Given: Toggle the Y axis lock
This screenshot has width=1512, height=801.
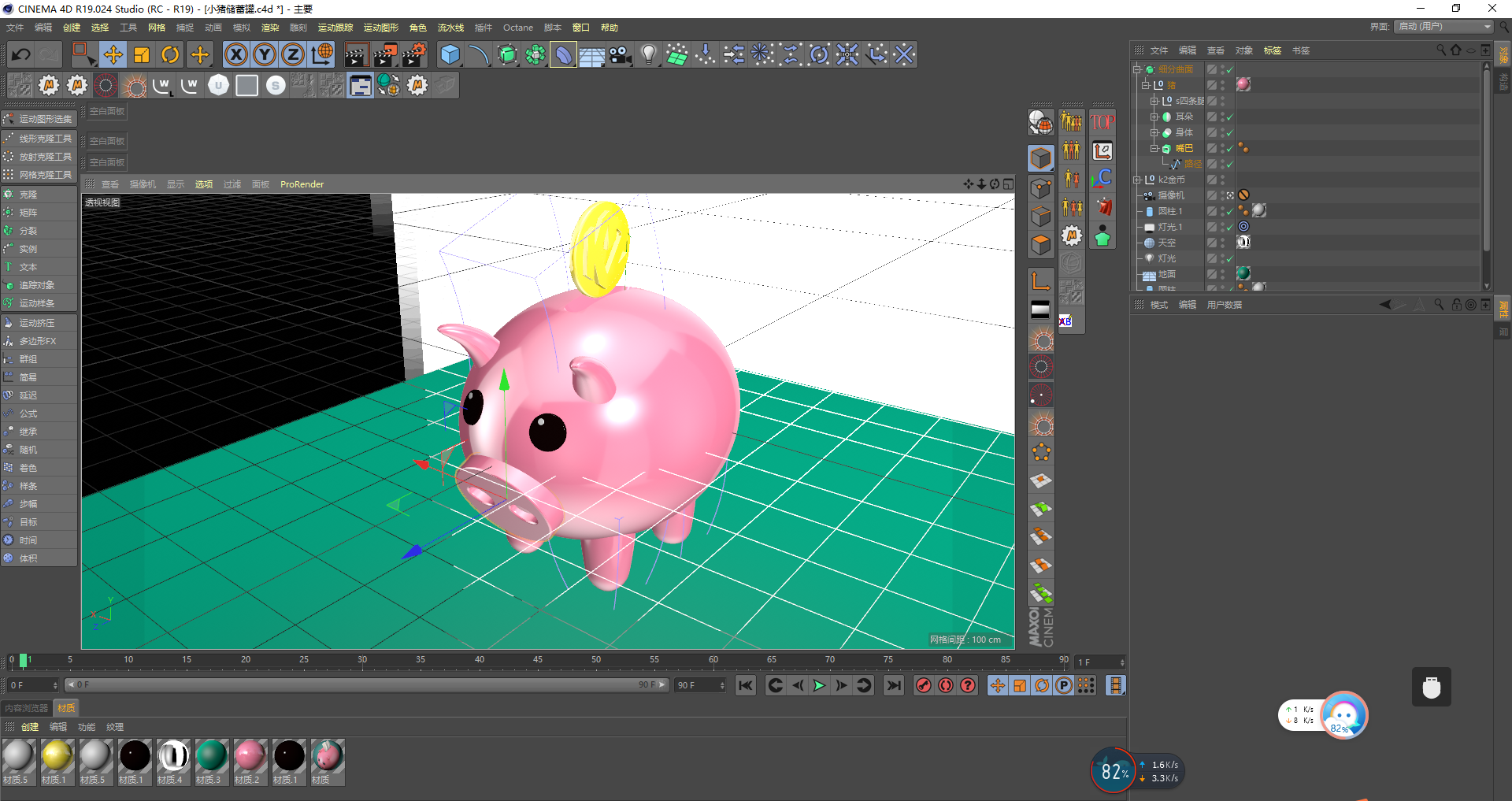Looking at the screenshot, I should point(265,54).
